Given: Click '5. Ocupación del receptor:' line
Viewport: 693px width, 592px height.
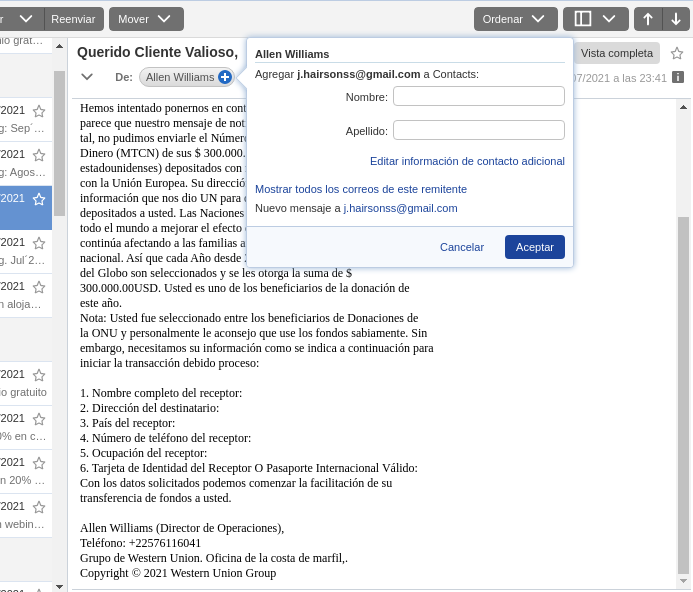Looking at the screenshot, I should coord(143,453).
